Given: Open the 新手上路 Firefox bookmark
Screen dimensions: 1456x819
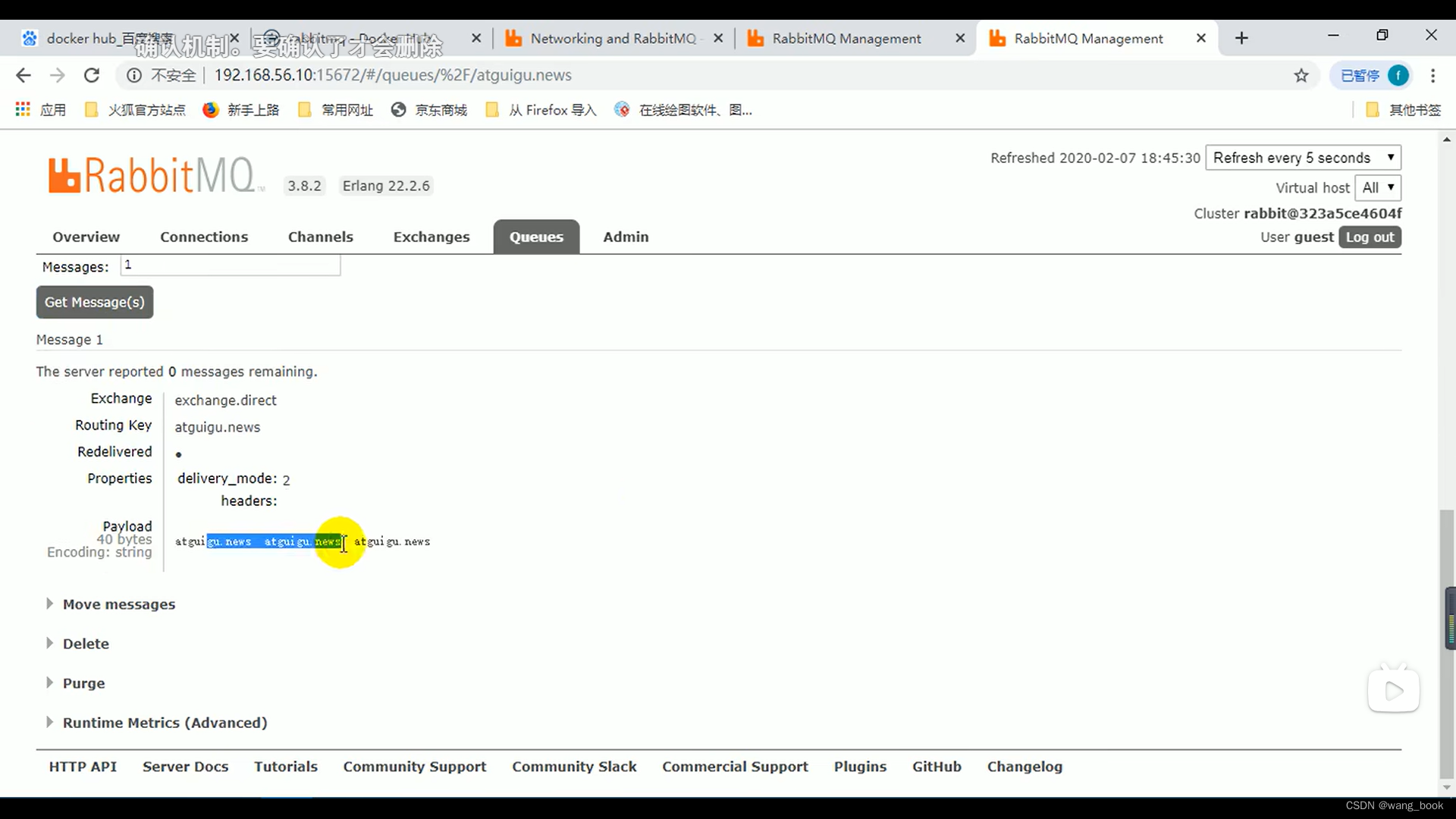Looking at the screenshot, I should [x=241, y=110].
